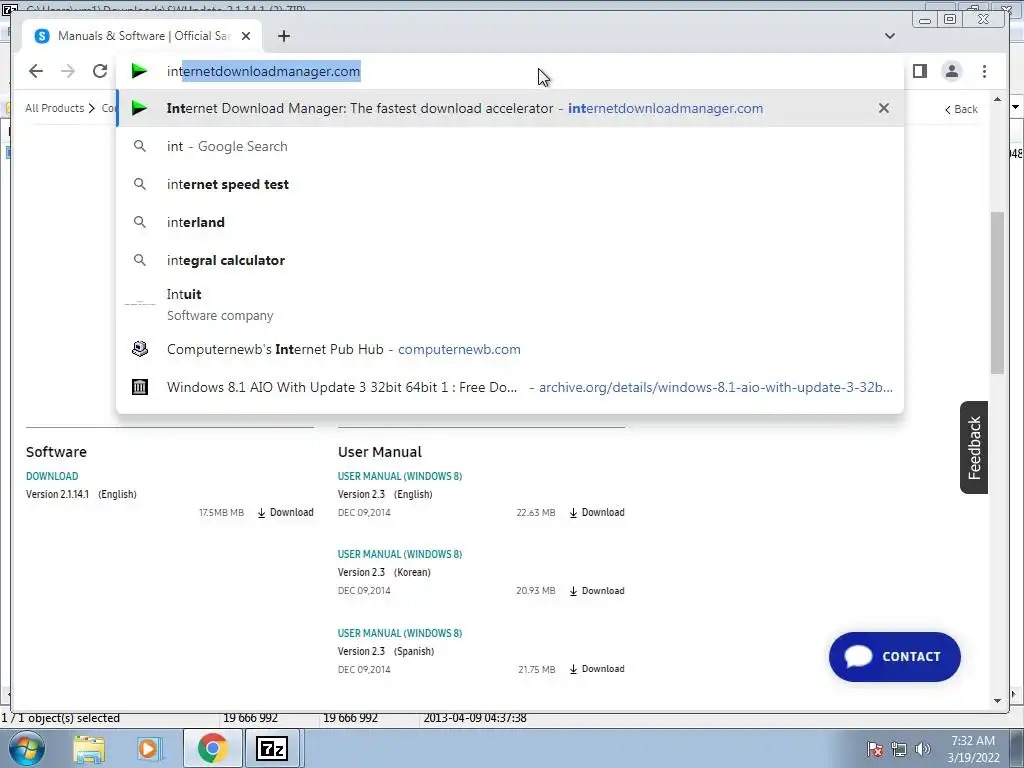Open the Feedback side tab
Viewport: 1024px width, 768px height.
(x=974, y=447)
